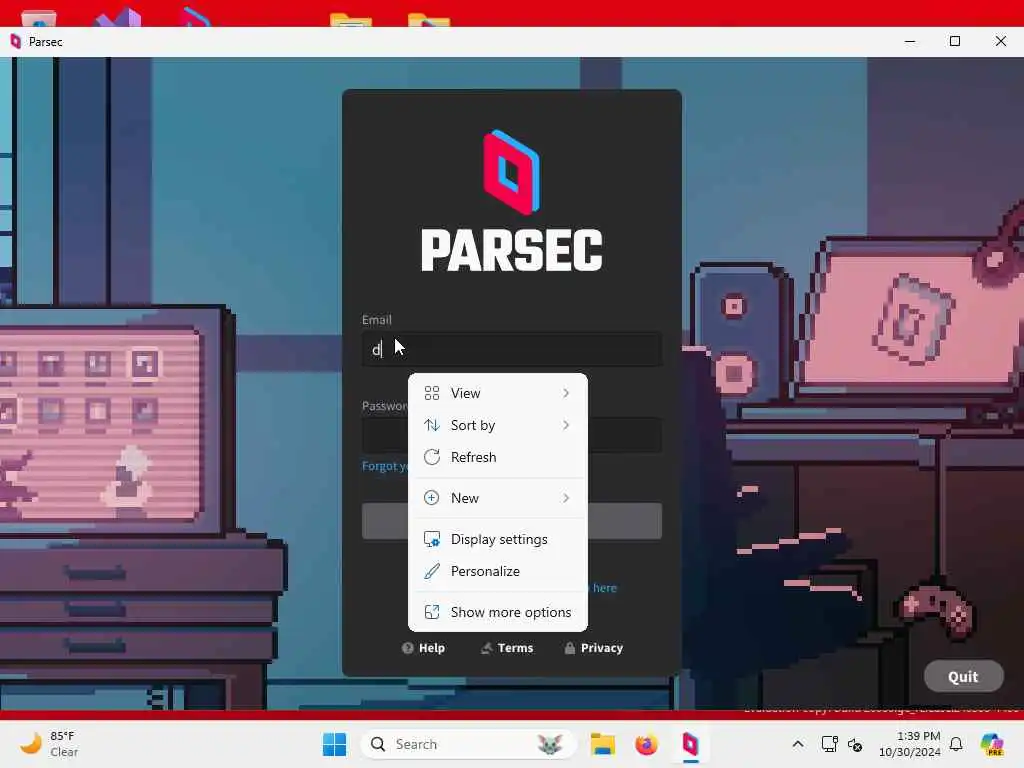Screen dimensions: 1024x768
Task: Click the Sort by arrows icon
Action: pos(432,425)
